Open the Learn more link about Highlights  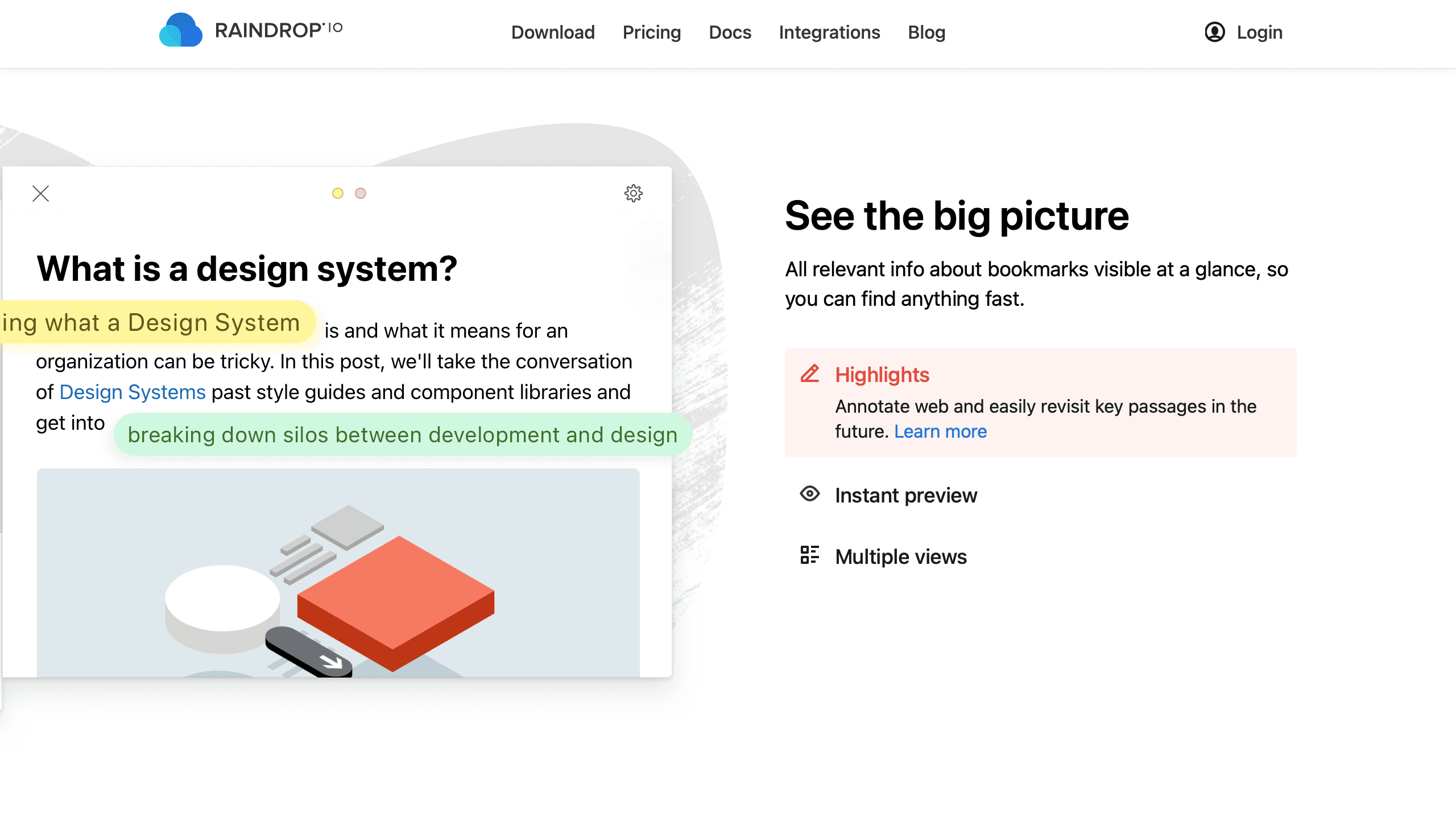(x=941, y=431)
